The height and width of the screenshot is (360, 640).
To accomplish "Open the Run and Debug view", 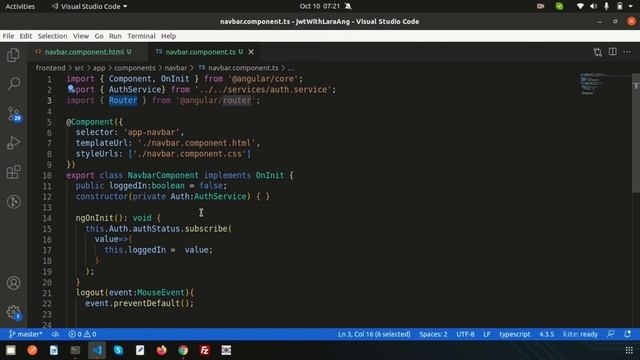I will (13, 143).
